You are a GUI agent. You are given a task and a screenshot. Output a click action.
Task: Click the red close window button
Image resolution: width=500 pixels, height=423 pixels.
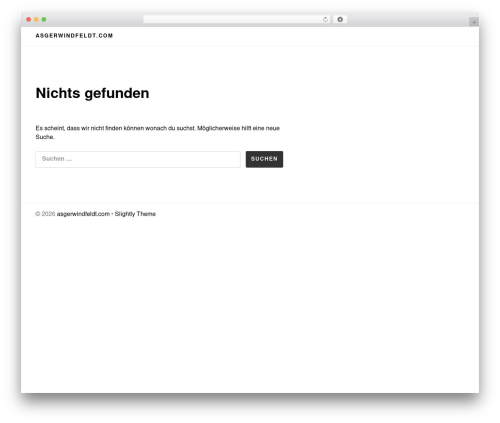pos(29,19)
